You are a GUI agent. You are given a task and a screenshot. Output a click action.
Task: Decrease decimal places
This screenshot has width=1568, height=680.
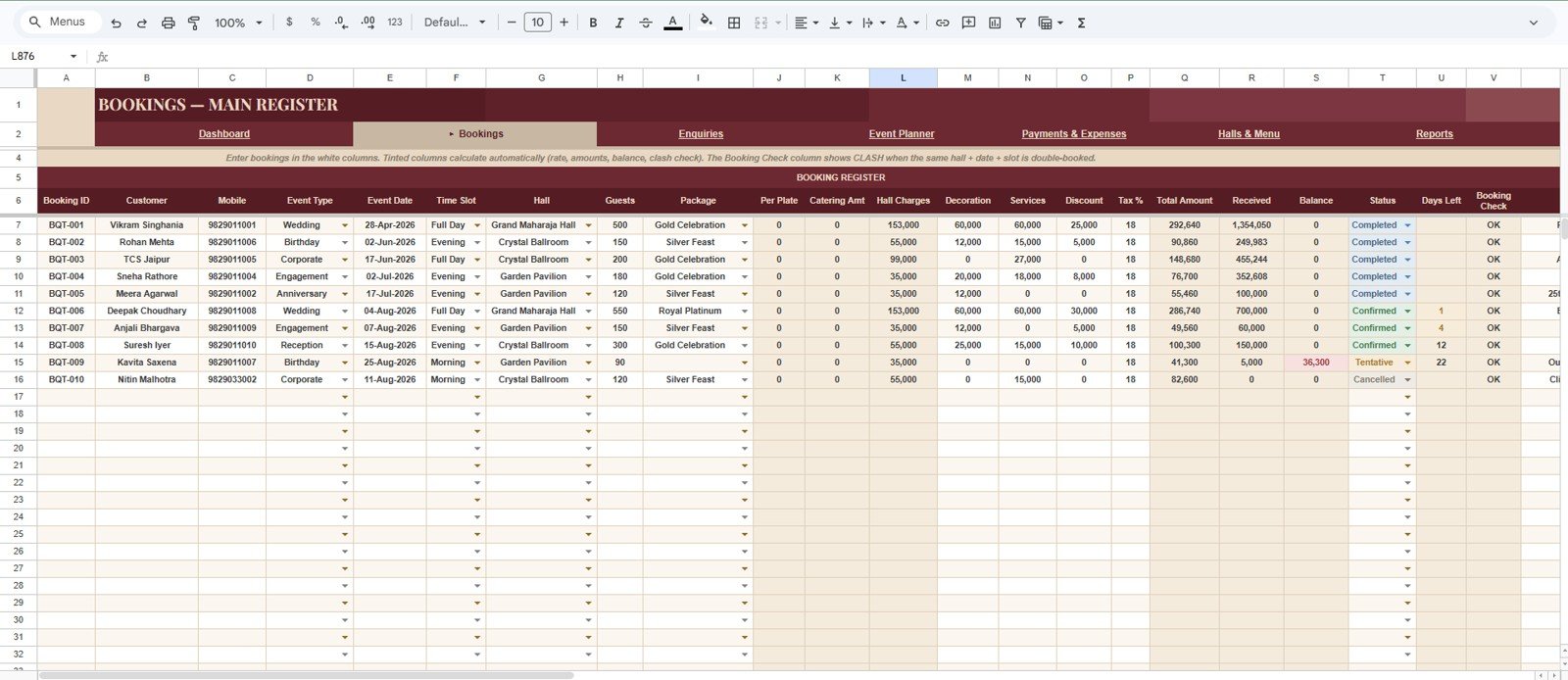(x=341, y=23)
